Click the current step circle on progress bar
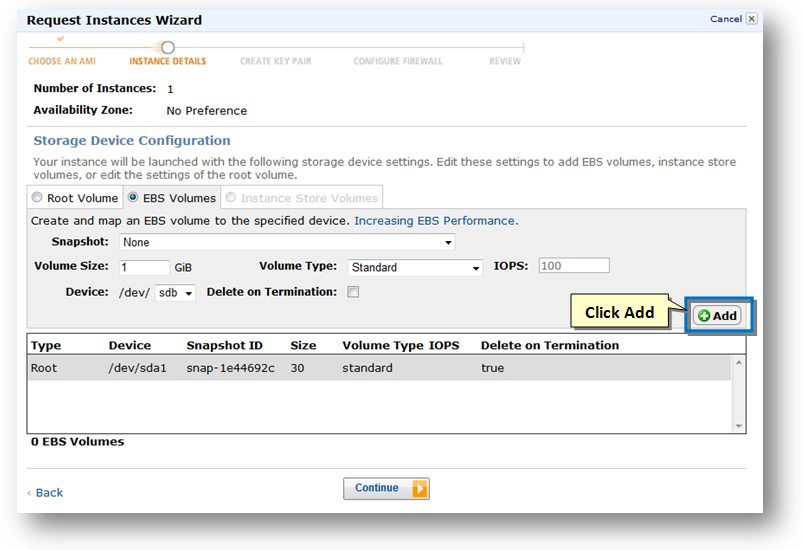Screen dimensions: 802x550 click(x=168, y=48)
